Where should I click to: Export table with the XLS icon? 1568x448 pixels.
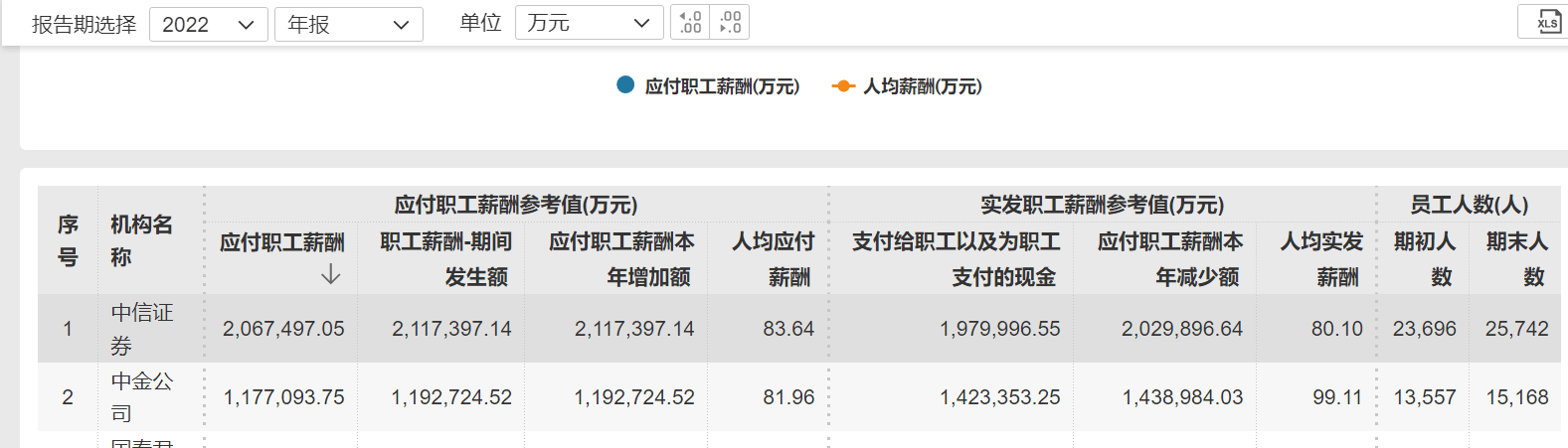1547,22
